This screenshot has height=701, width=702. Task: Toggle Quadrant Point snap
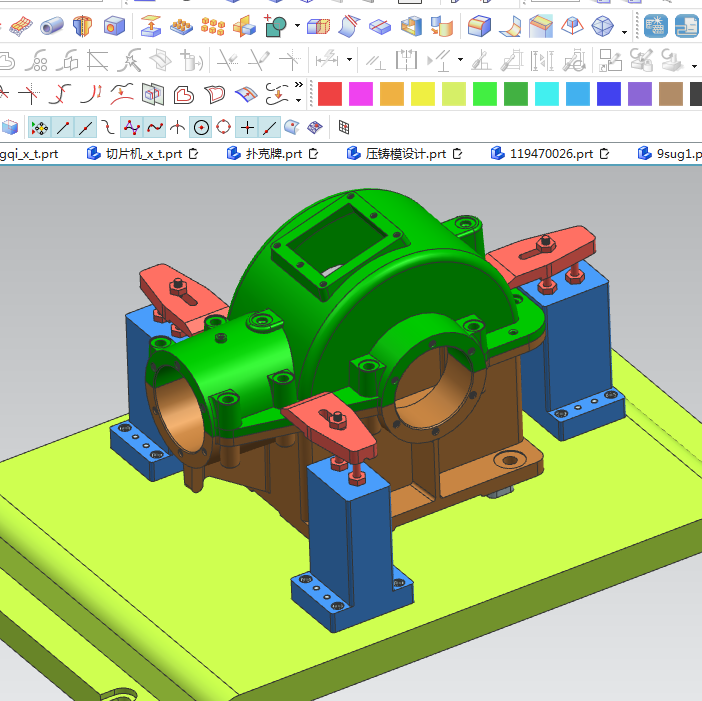coord(223,127)
